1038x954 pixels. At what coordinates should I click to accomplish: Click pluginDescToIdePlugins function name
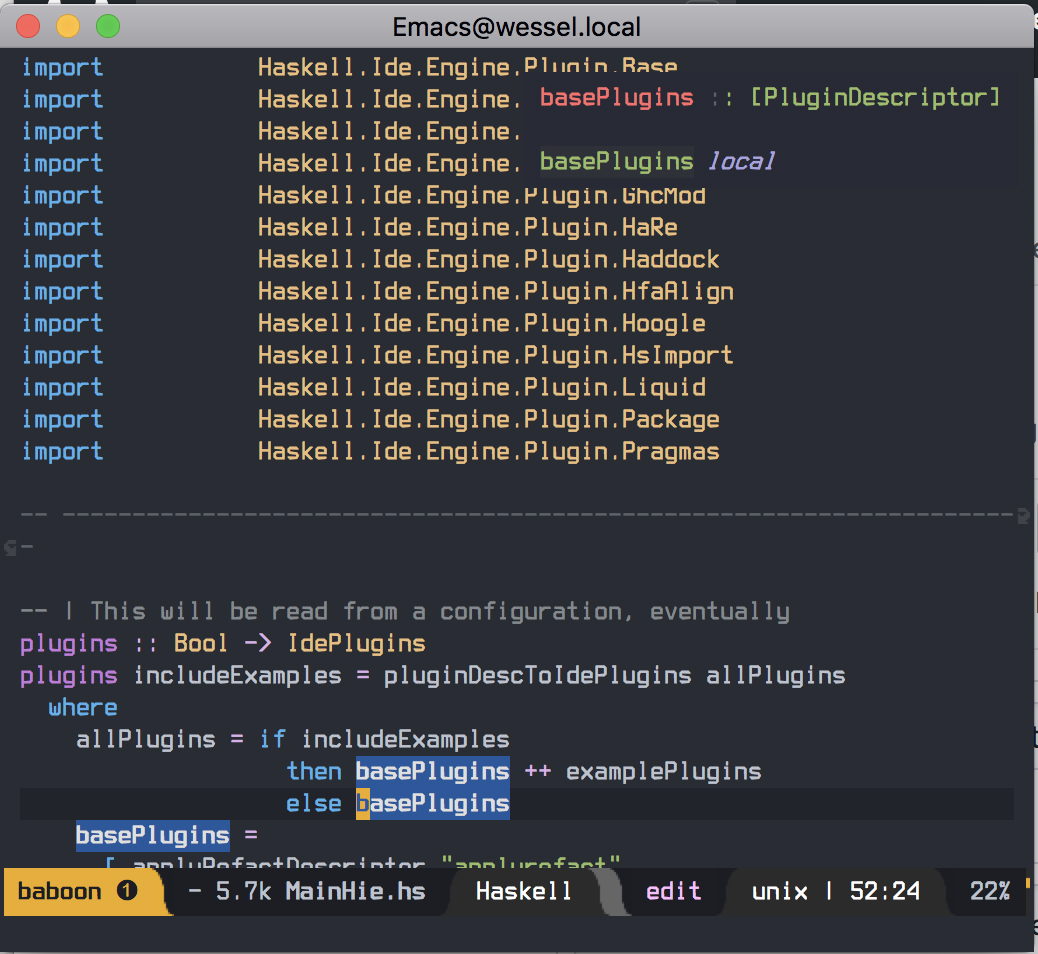point(538,675)
